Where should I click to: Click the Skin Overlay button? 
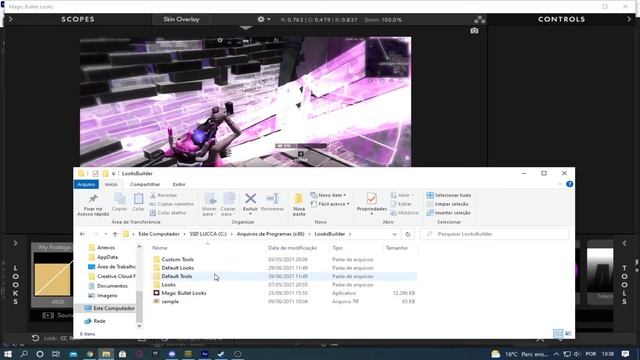181,19
